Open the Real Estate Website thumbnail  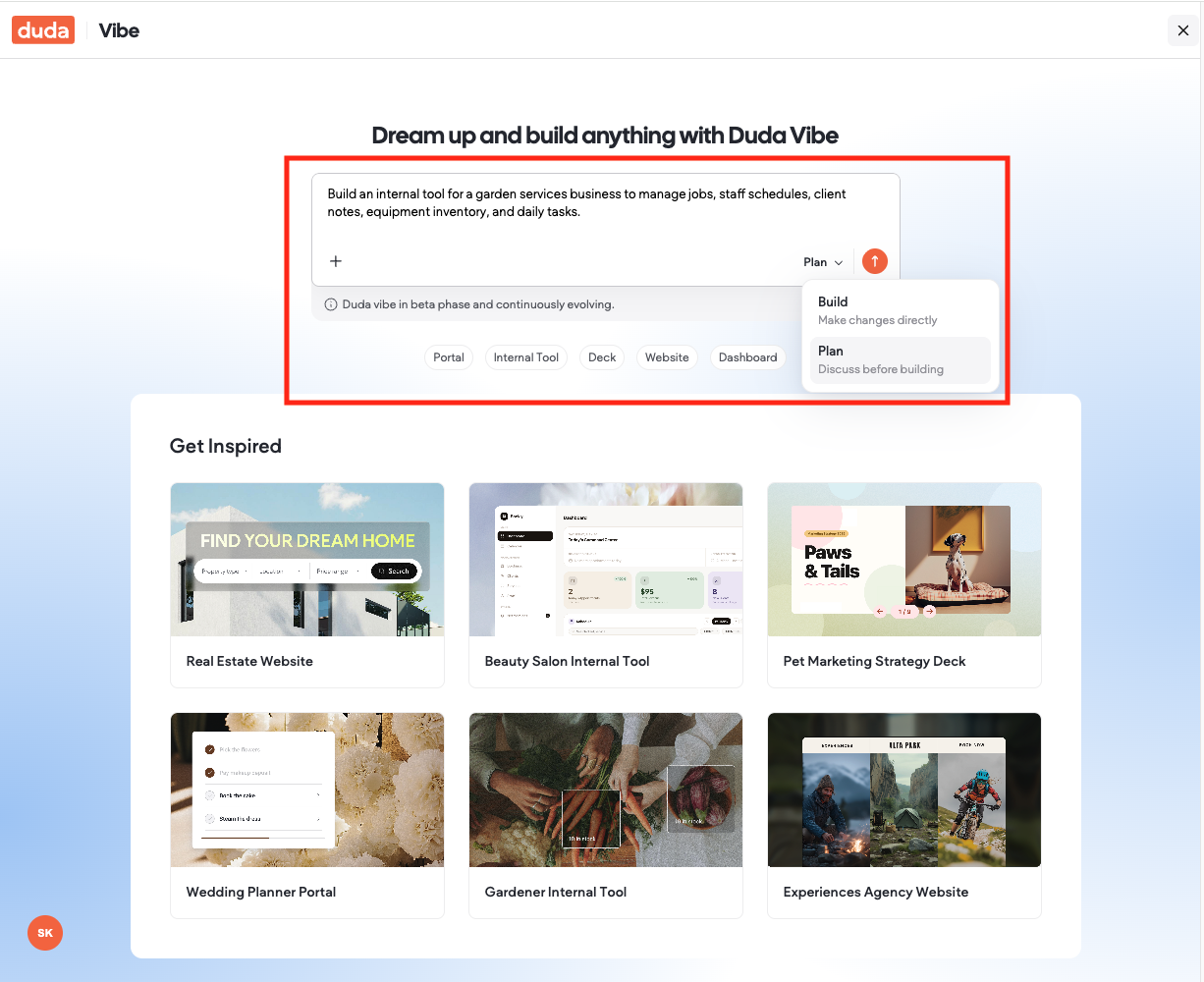(x=307, y=560)
